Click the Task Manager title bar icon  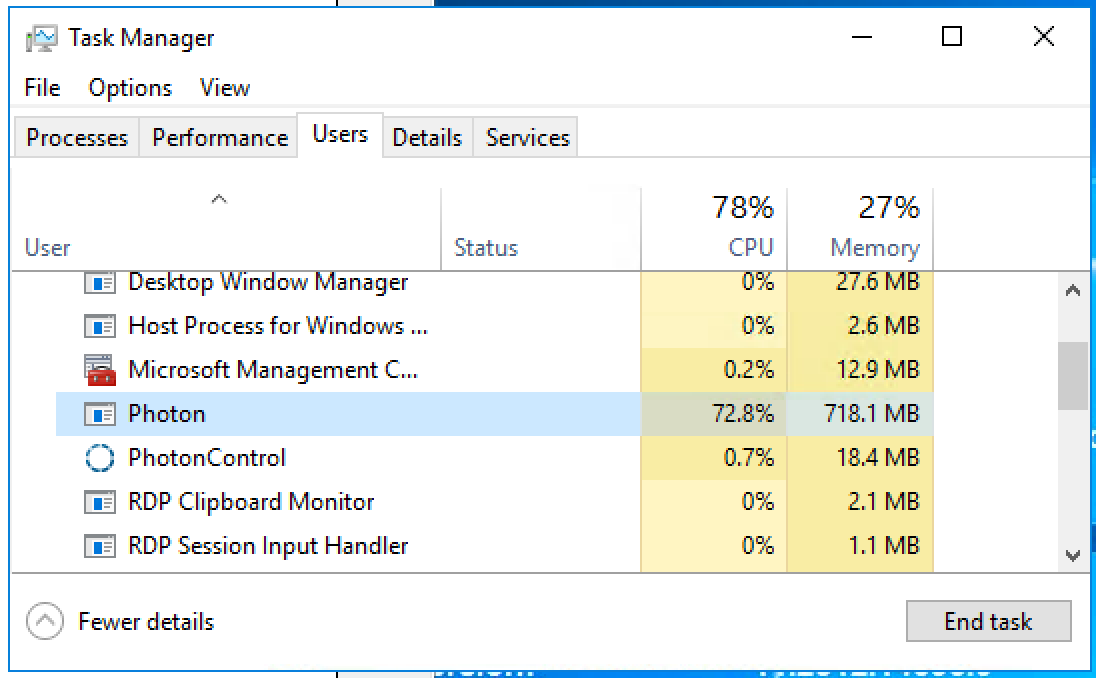pos(42,38)
